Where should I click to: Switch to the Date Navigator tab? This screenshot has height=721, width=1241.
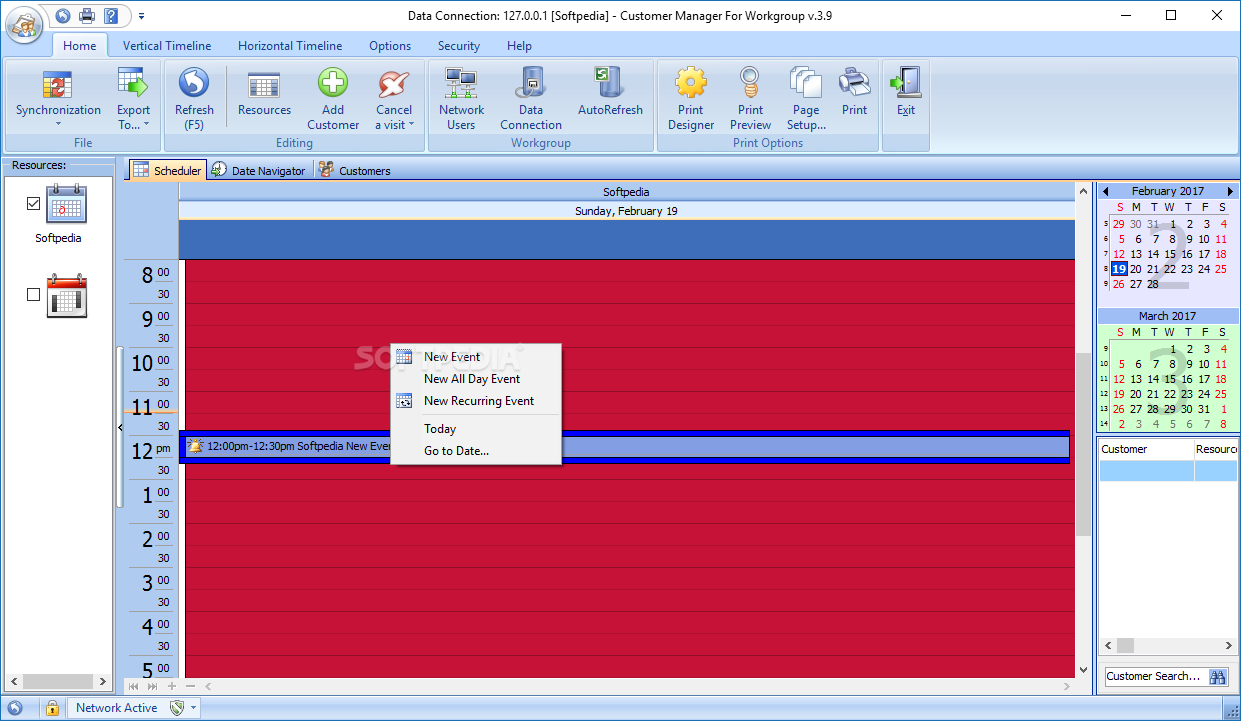(x=259, y=171)
